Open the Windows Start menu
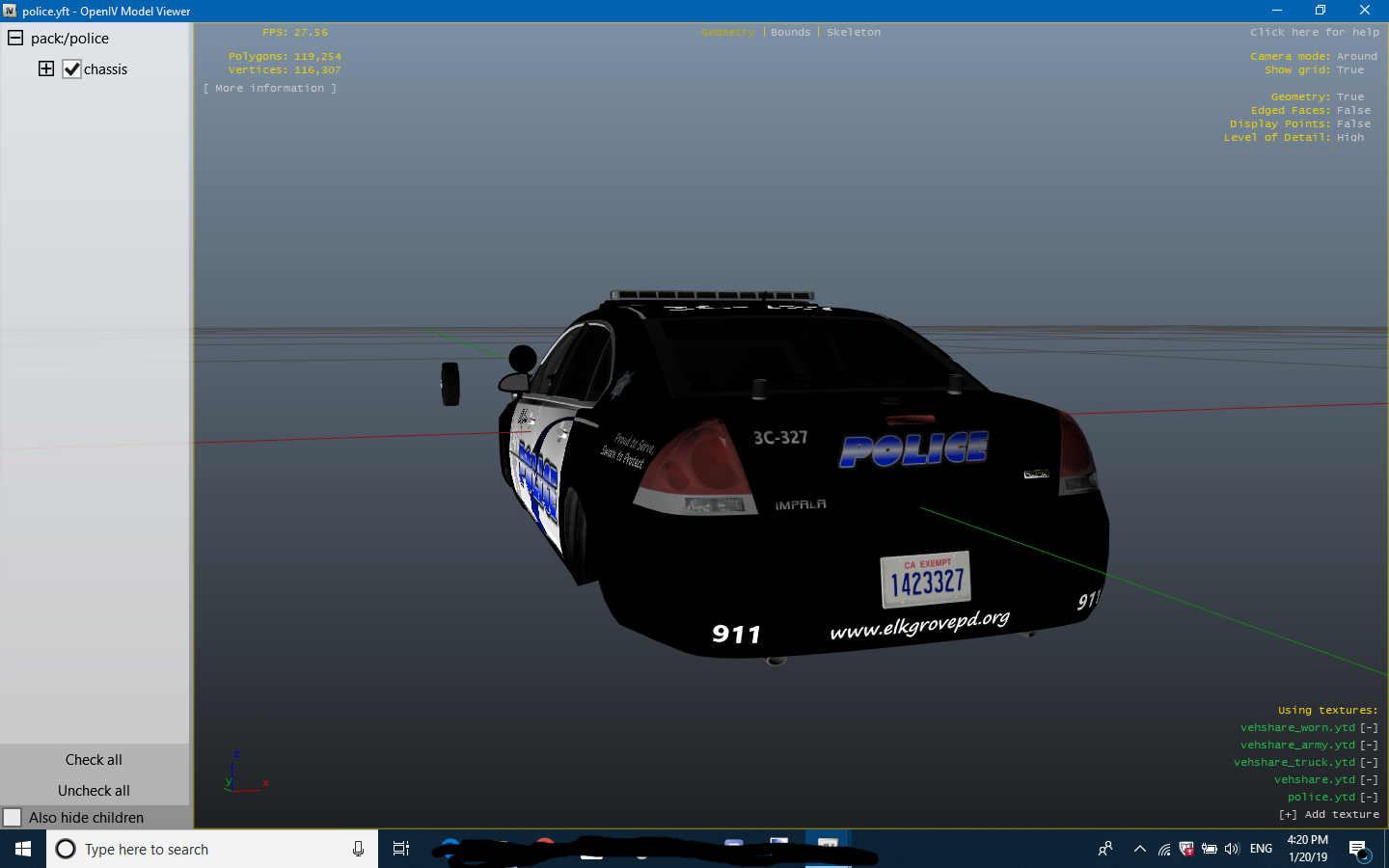The image size is (1389, 868). 23,849
